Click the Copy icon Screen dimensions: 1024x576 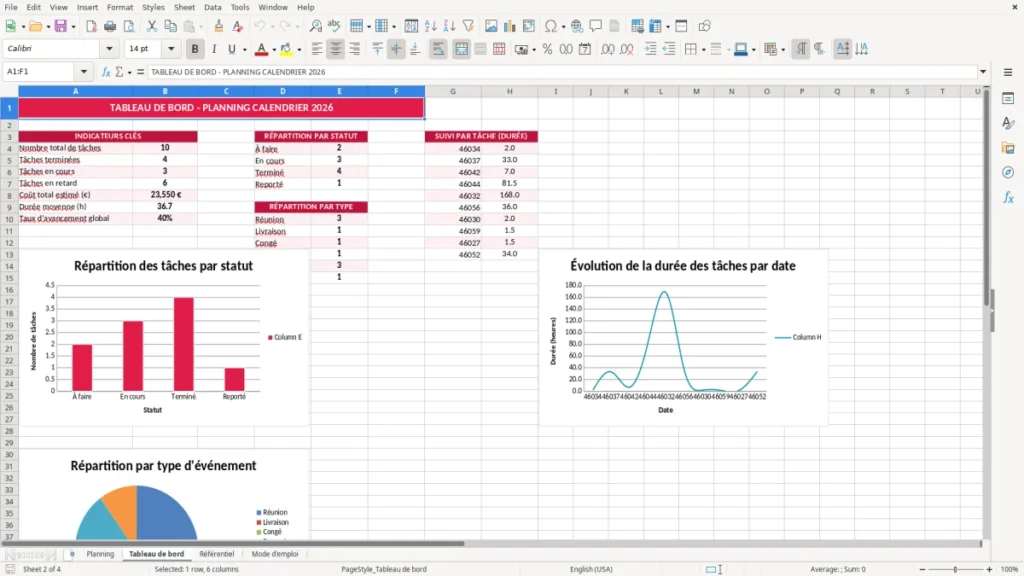point(170,26)
